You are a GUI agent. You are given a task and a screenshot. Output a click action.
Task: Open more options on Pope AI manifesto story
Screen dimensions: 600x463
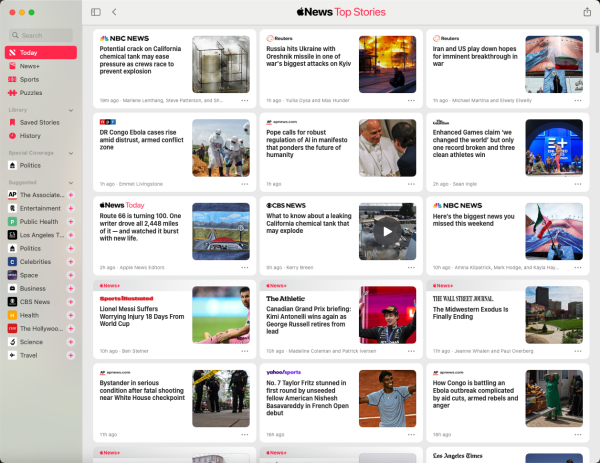[411, 184]
